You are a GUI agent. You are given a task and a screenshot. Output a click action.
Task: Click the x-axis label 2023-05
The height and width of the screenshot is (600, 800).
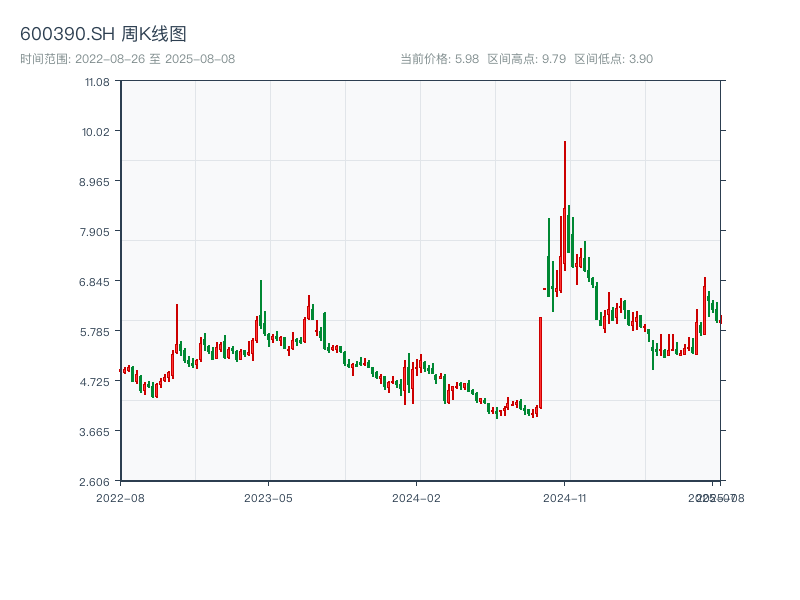click(x=268, y=498)
